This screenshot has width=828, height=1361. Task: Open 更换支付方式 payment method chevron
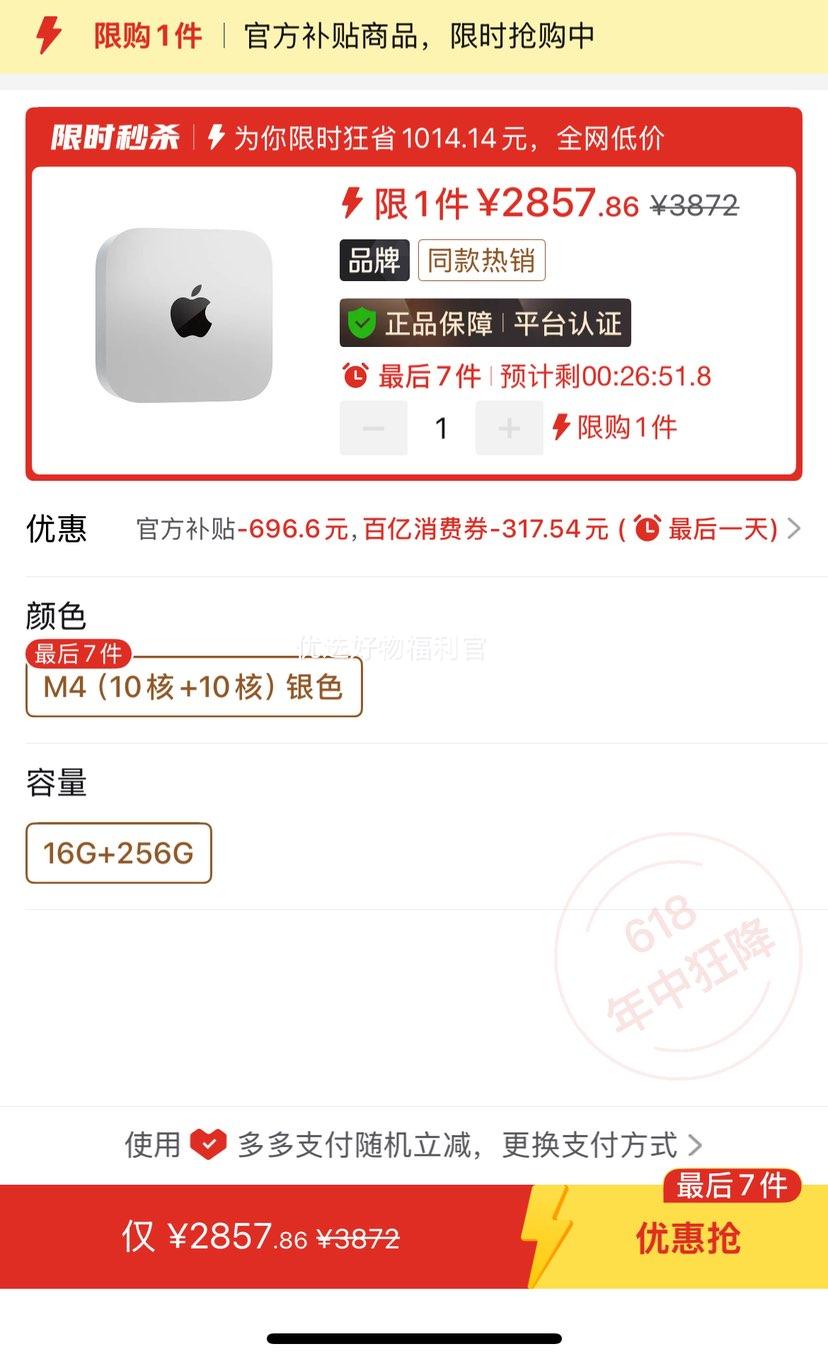(x=695, y=1144)
